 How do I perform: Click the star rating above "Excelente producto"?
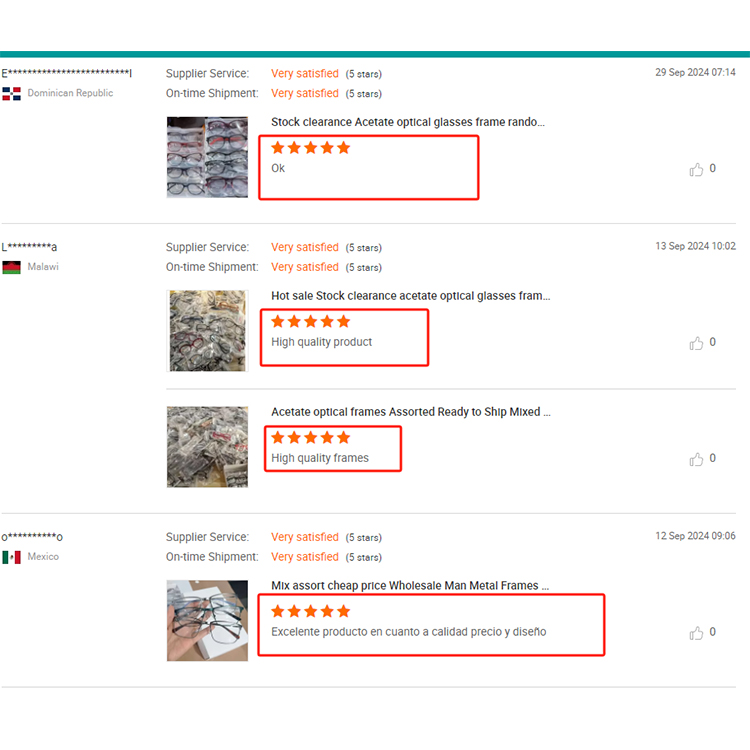pos(310,611)
